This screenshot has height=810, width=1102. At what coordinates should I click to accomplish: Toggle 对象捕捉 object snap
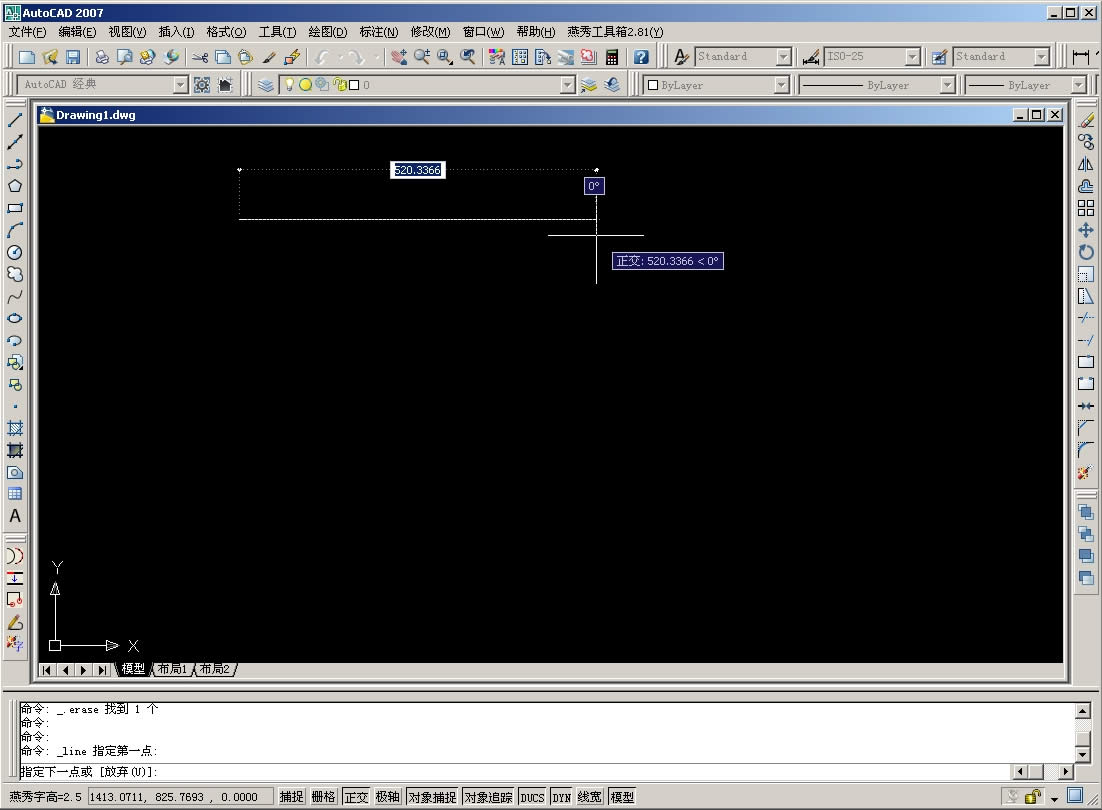(431, 797)
